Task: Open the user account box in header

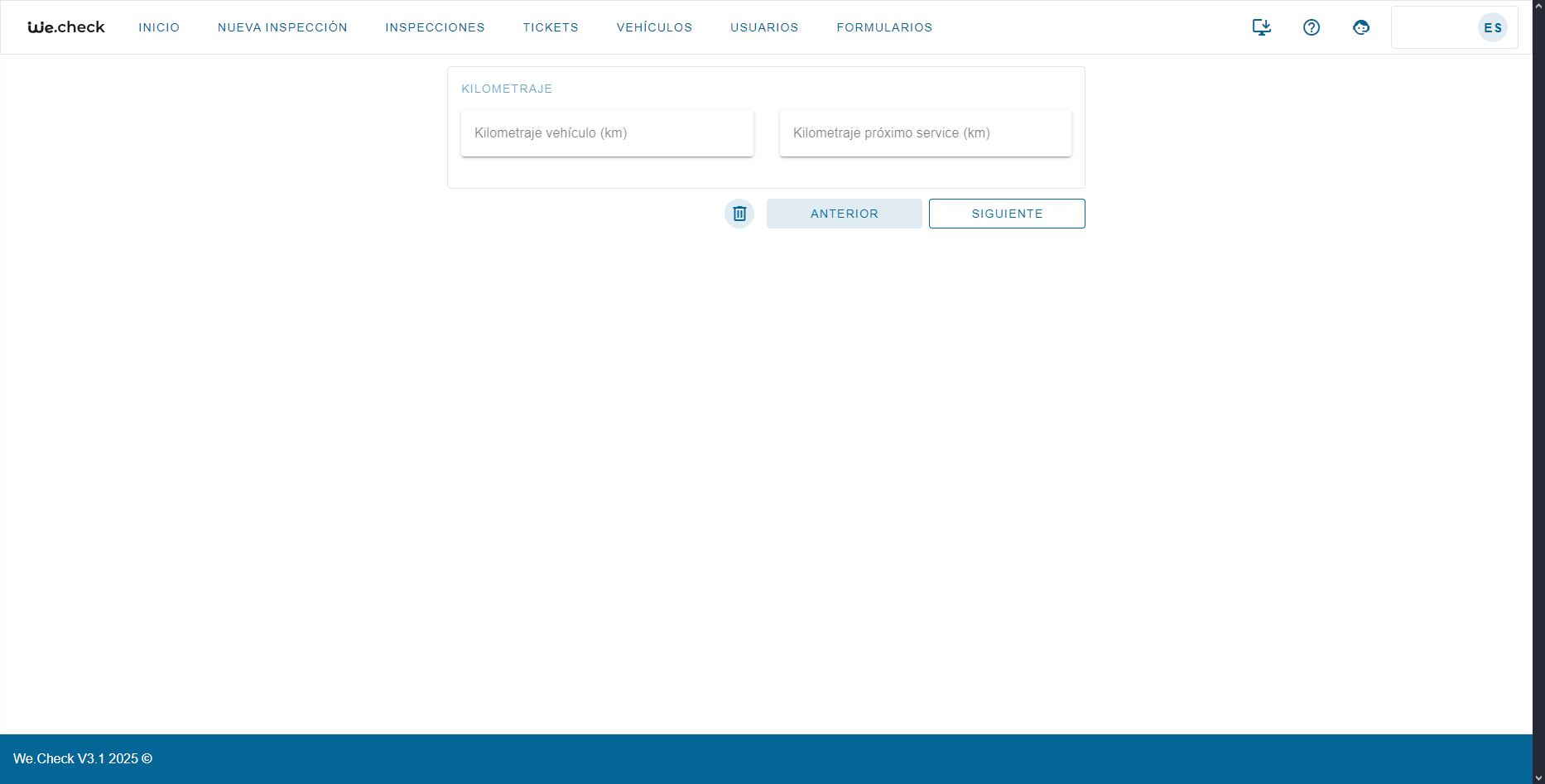Action: [x=1434, y=27]
